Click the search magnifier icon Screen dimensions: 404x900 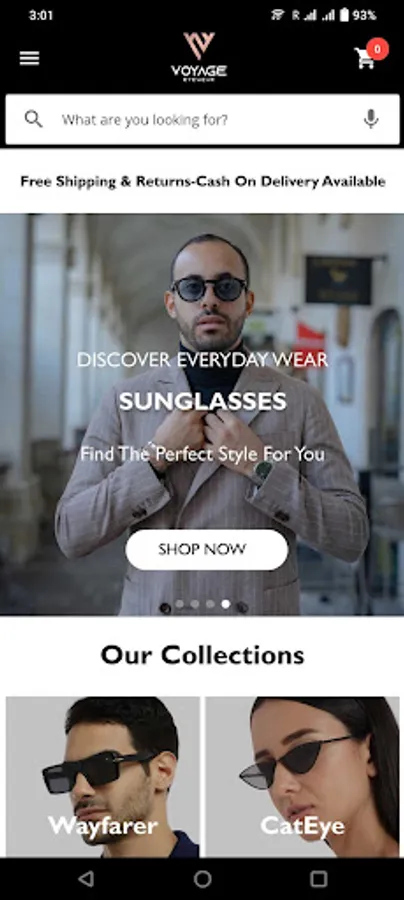click(x=33, y=119)
